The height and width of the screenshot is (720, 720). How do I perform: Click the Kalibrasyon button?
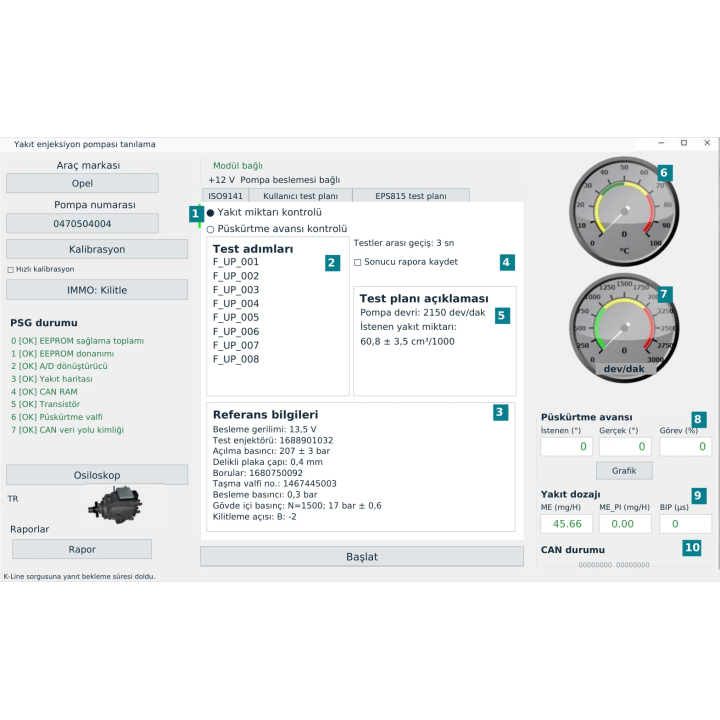[97, 249]
